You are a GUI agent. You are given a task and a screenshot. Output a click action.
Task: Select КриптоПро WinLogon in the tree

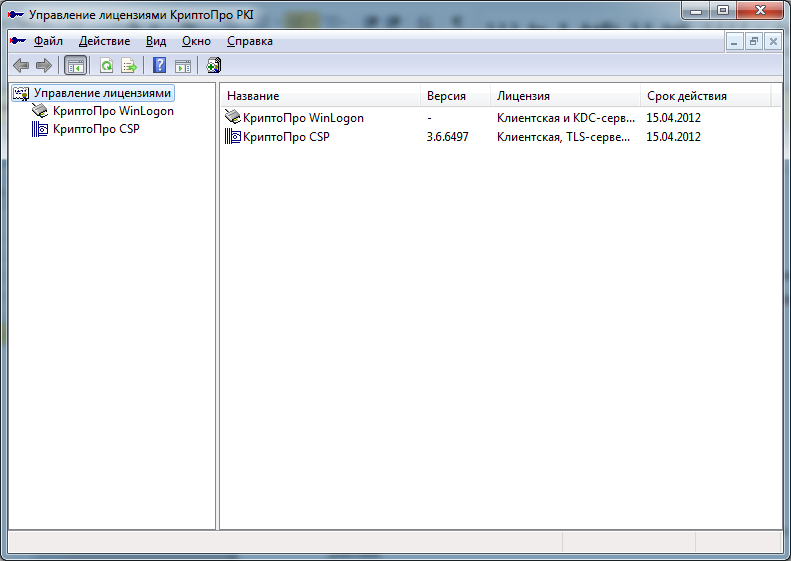click(113, 111)
